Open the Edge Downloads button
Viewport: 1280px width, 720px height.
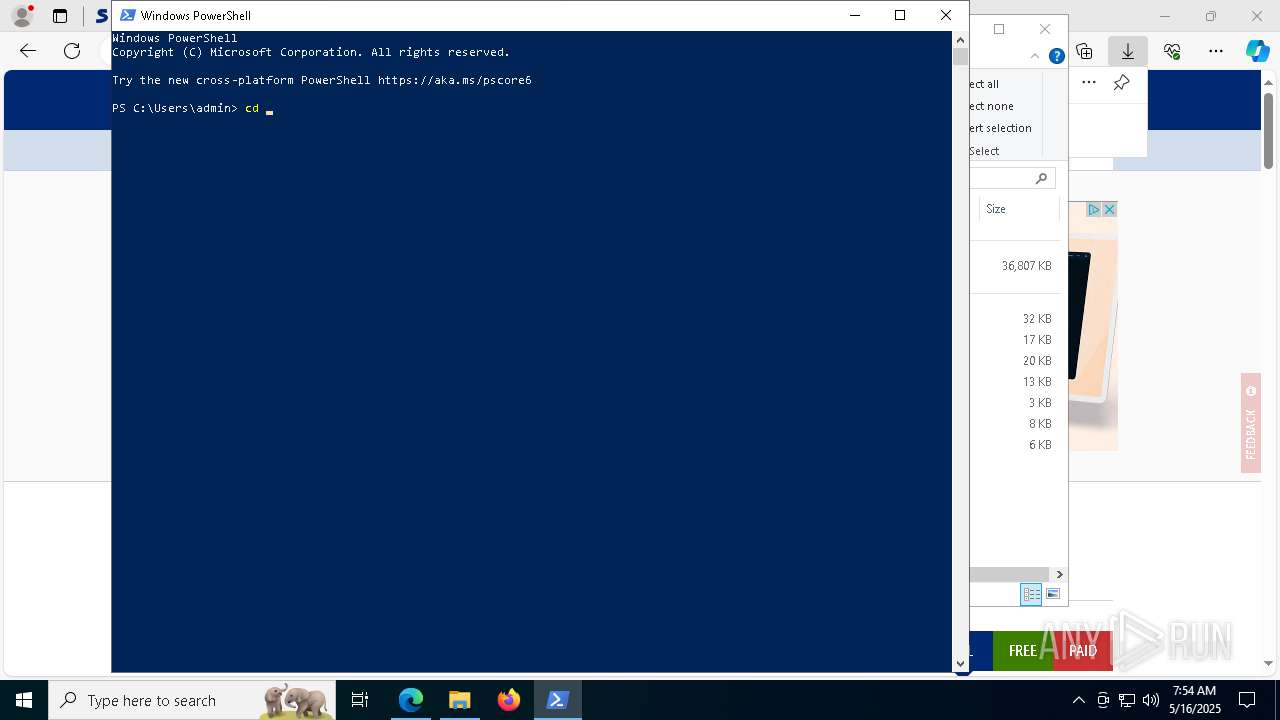pyautogui.click(x=1128, y=51)
